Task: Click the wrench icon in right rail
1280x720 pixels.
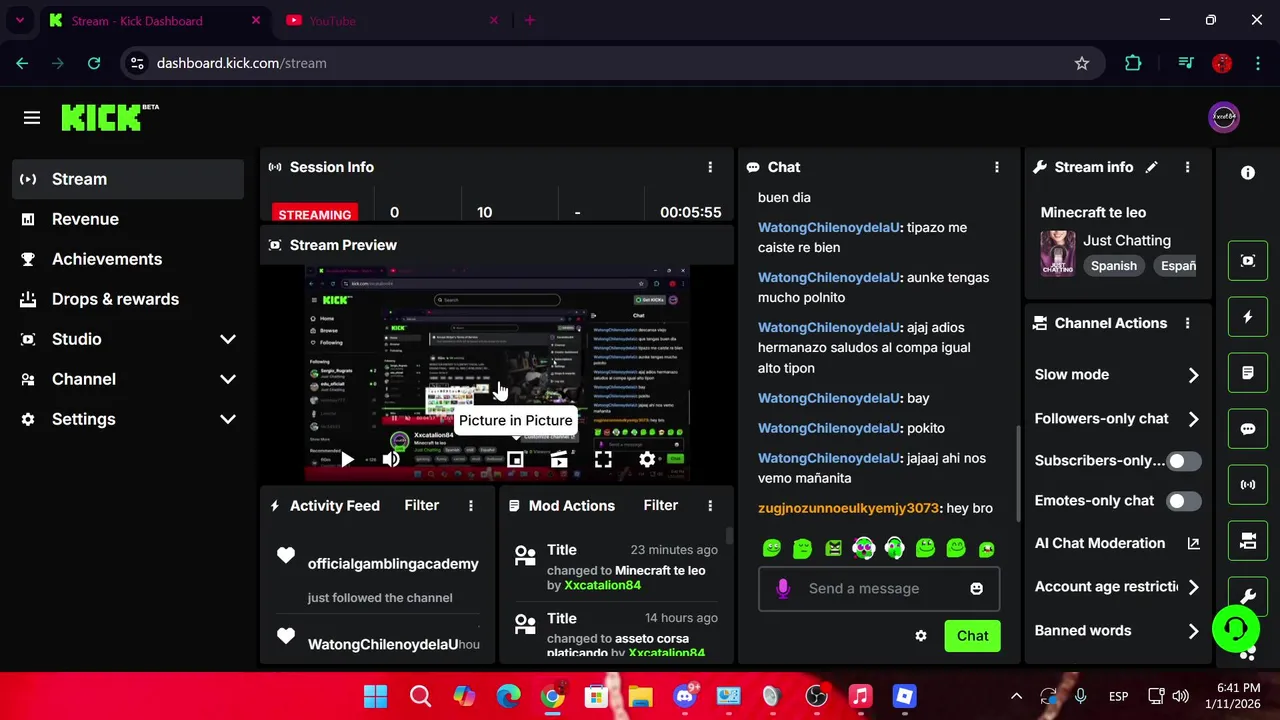Action: 1248,597
